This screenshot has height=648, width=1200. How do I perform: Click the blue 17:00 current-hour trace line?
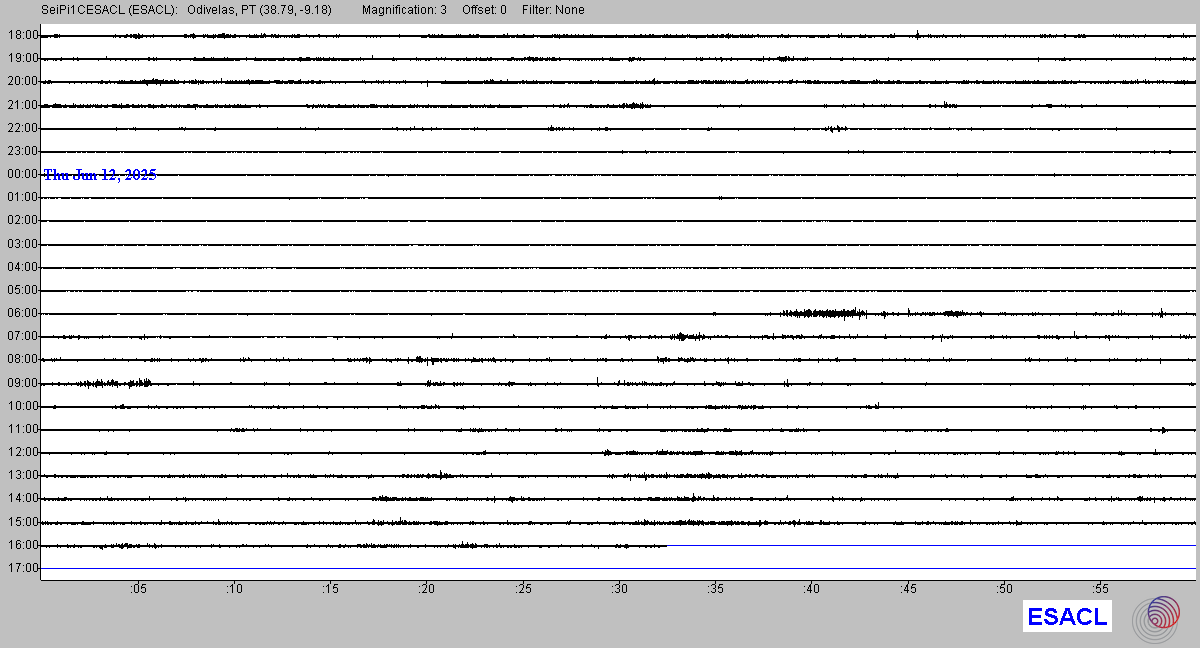(618, 568)
